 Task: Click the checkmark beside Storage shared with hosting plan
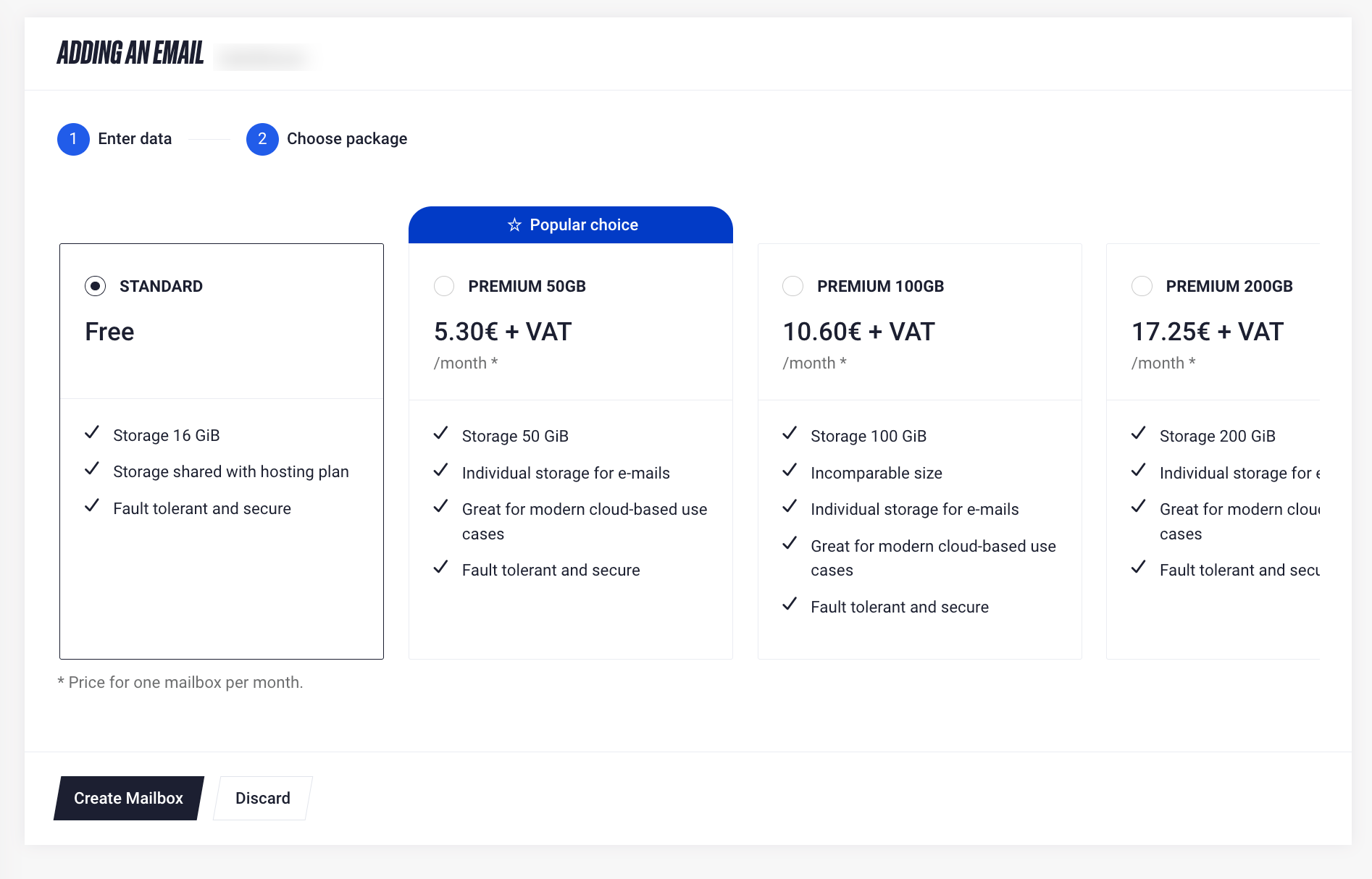point(92,469)
